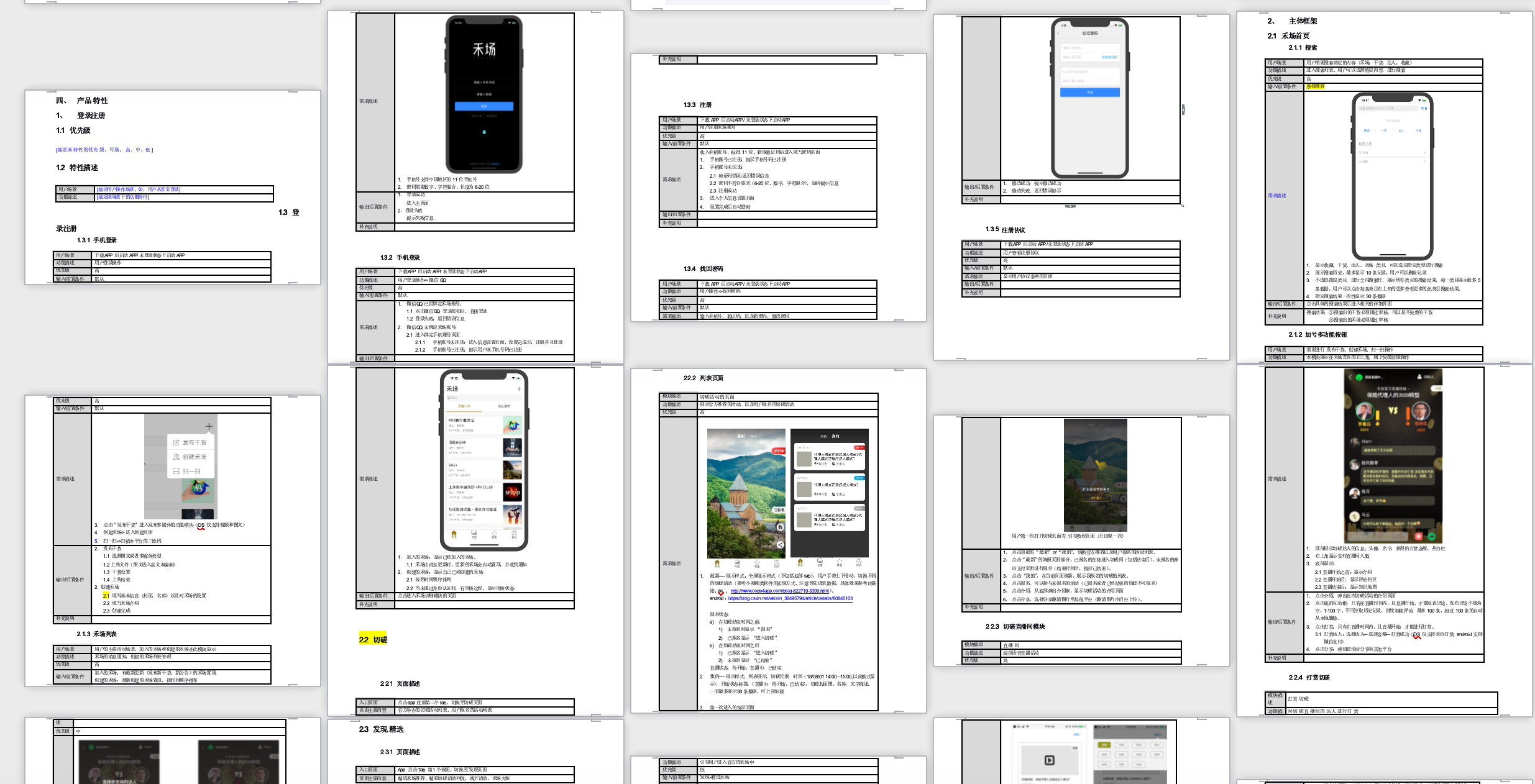Click the 1.3.3 注册 section heading

(x=697, y=105)
